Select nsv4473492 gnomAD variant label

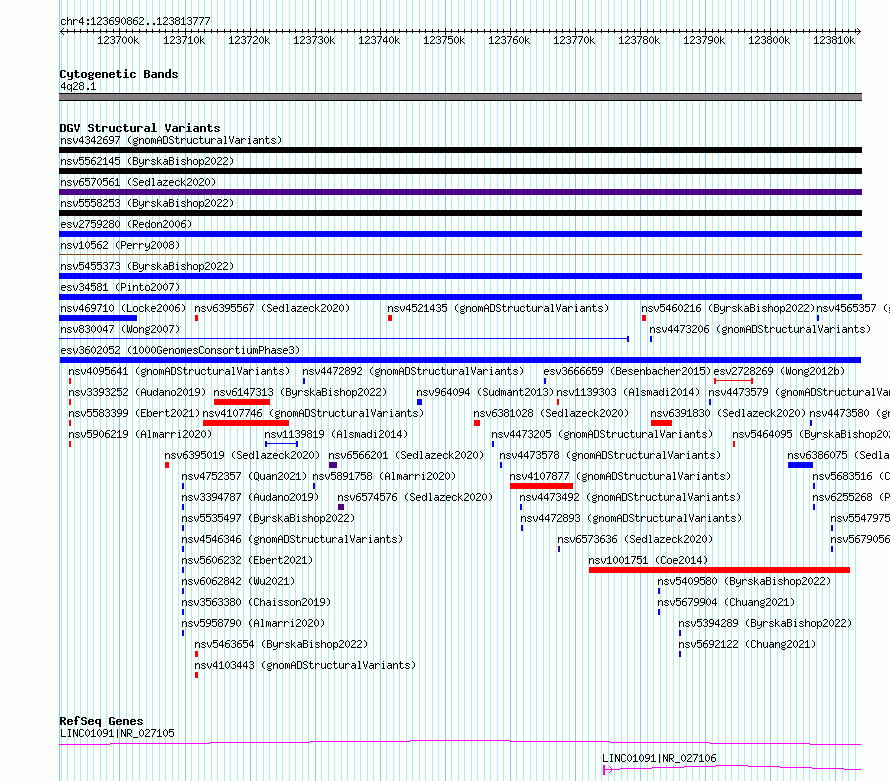[x=630, y=497]
